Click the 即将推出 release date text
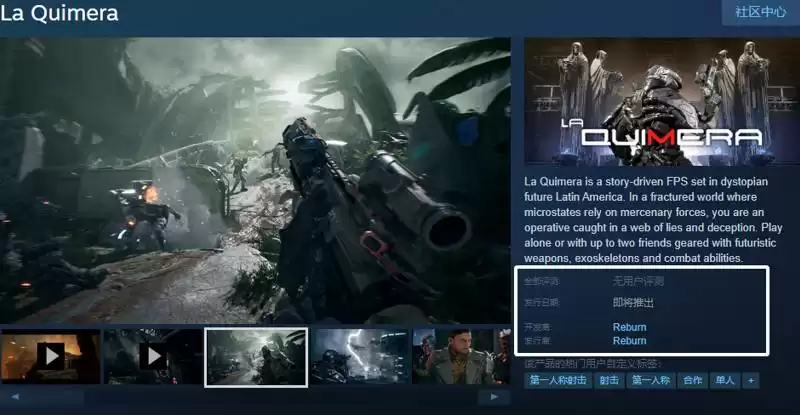Image resolution: width=800 pixels, height=415 pixels. pos(633,303)
